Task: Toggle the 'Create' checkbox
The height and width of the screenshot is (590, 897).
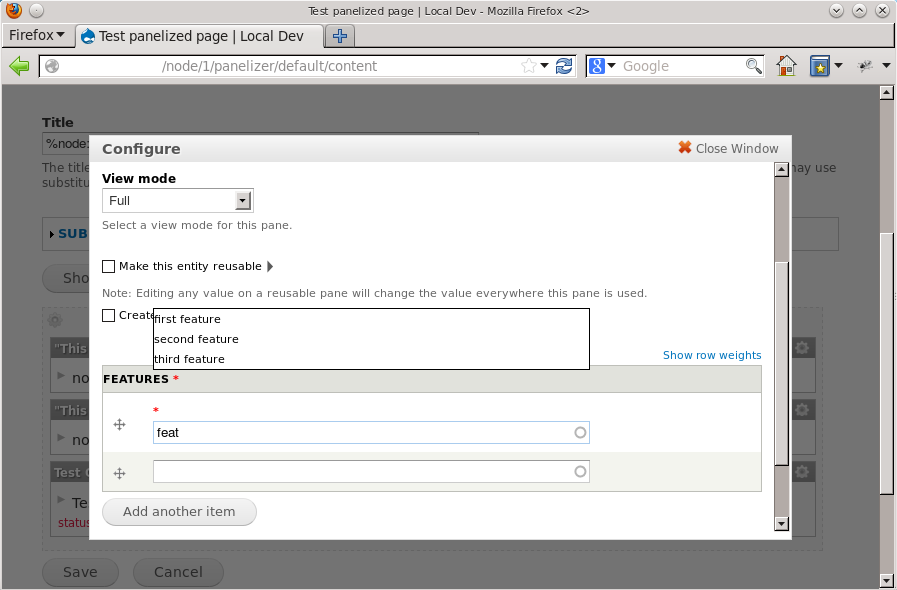Action: click(108, 315)
